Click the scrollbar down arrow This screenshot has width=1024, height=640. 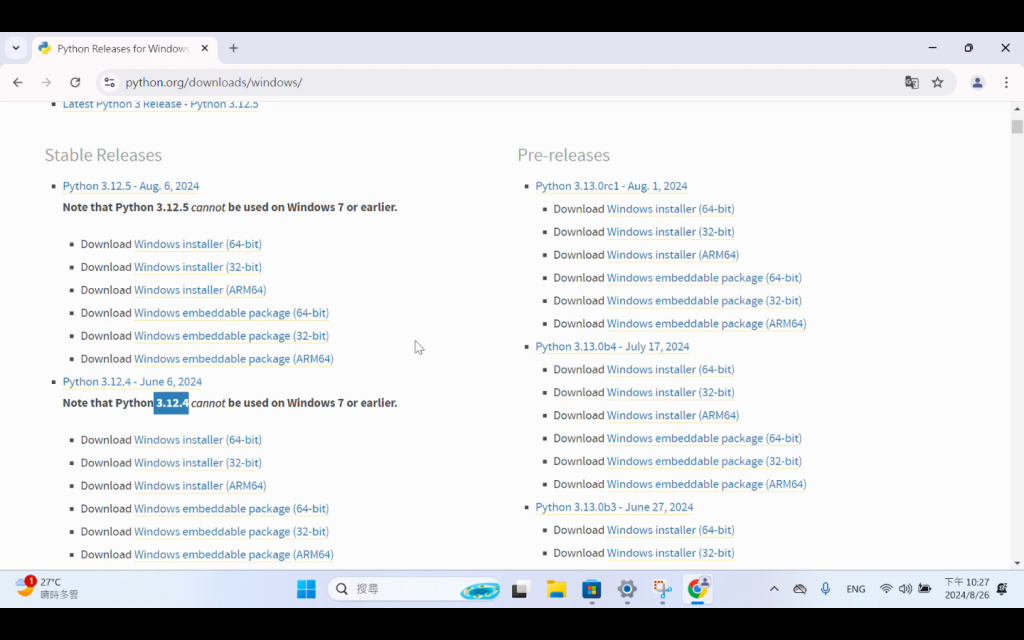(x=1017, y=563)
